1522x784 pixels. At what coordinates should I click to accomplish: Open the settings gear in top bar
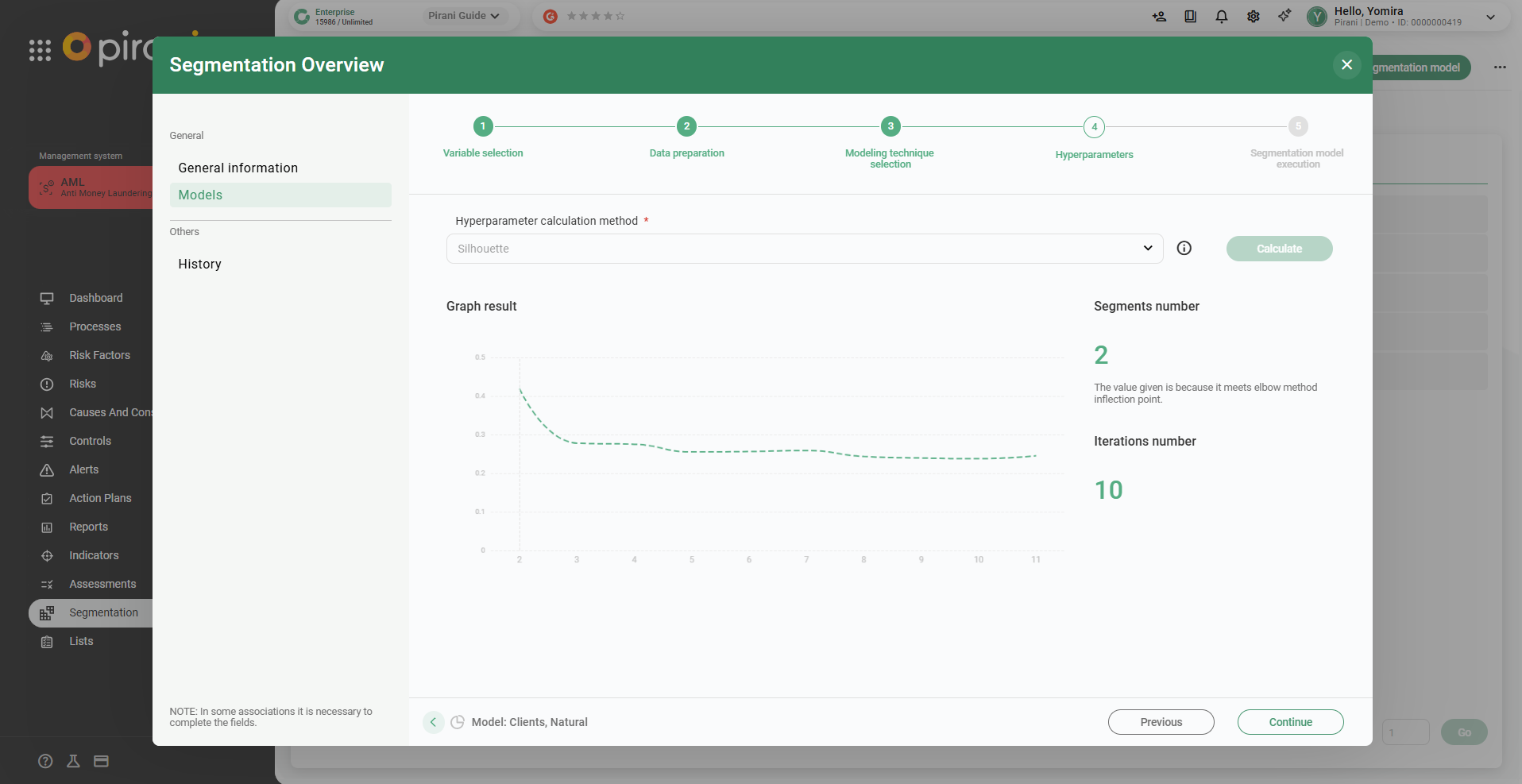(x=1254, y=17)
